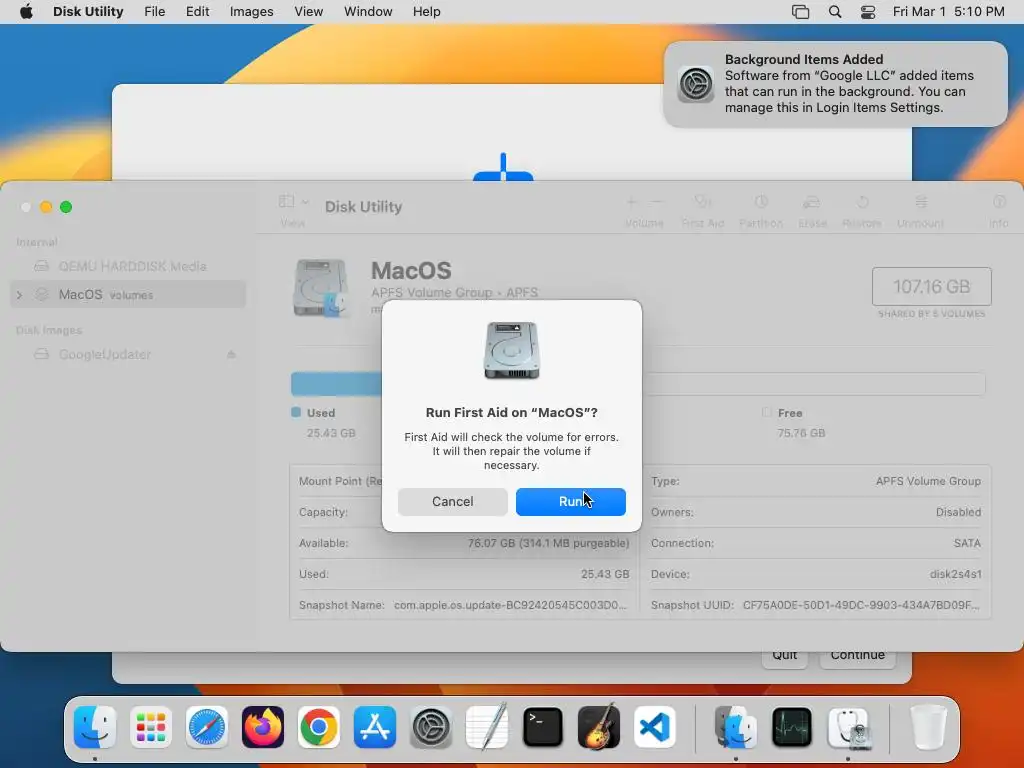Image resolution: width=1024 pixels, height=768 pixels.
Task: Open the Trash from the Dock
Action: [x=928, y=727]
